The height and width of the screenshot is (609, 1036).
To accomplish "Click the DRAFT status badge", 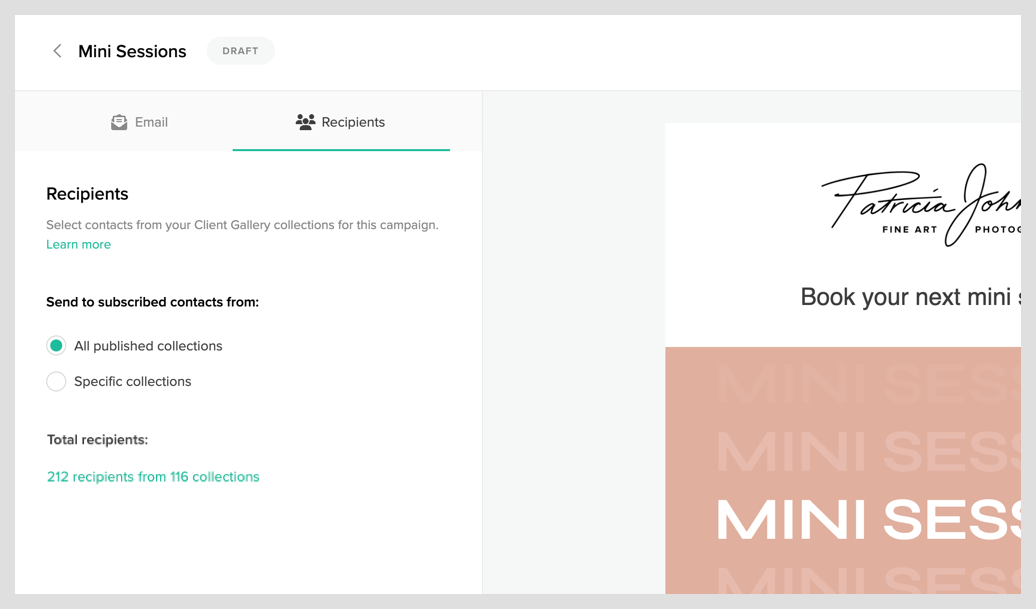I will 240,50.
